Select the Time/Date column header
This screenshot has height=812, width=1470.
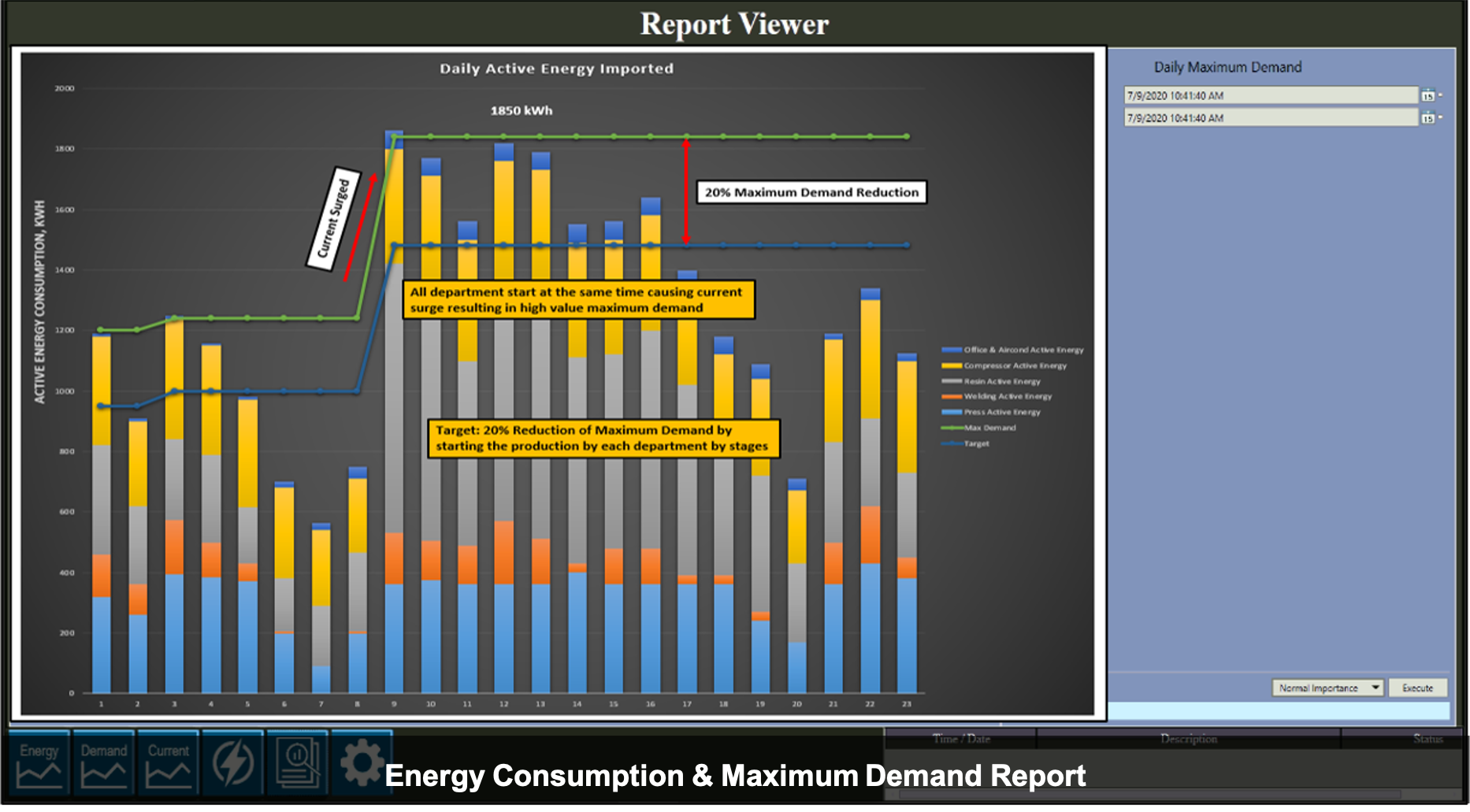[960, 739]
